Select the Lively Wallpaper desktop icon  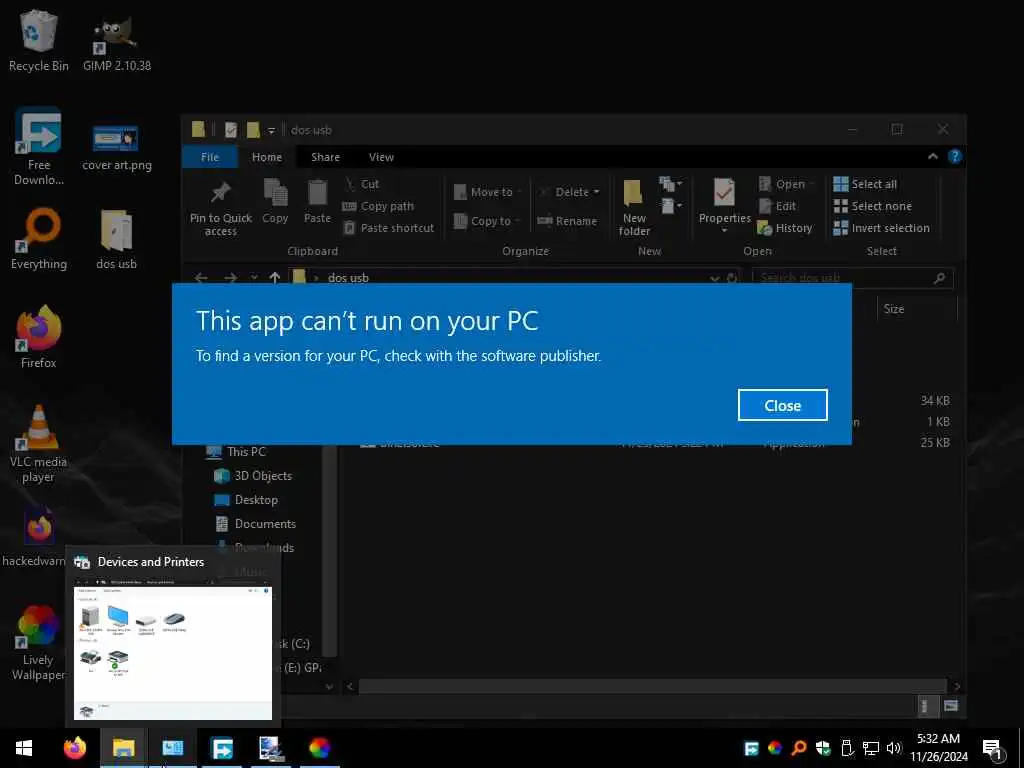pyautogui.click(x=39, y=643)
